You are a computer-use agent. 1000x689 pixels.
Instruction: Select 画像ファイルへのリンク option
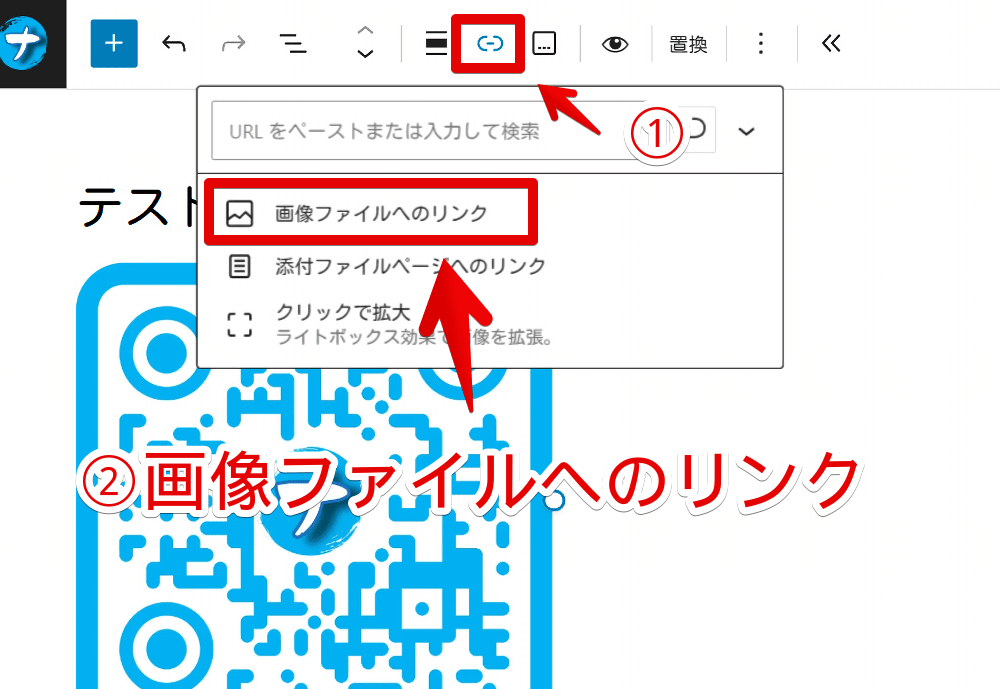tap(371, 213)
